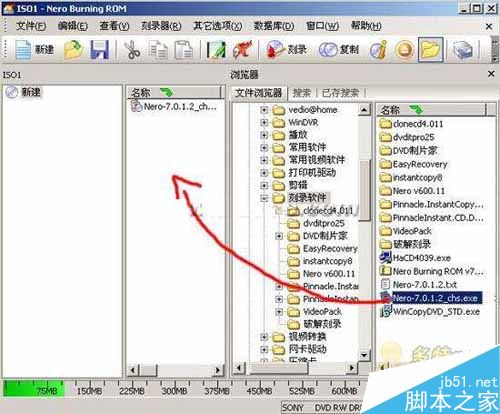Switch to the 搜索 tab
The width and height of the screenshot is (500, 414).
pyautogui.click(x=302, y=93)
